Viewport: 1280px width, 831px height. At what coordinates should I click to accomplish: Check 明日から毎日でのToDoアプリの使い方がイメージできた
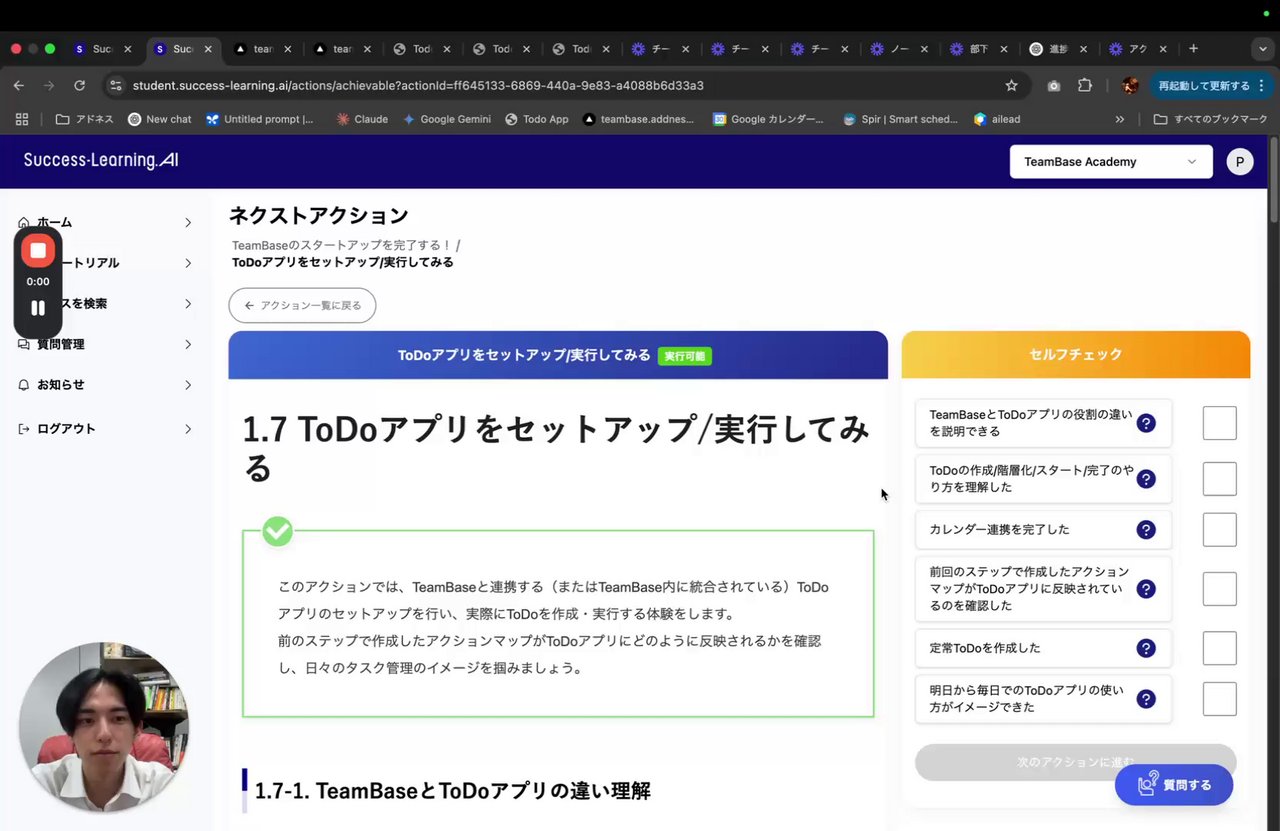click(x=1219, y=699)
